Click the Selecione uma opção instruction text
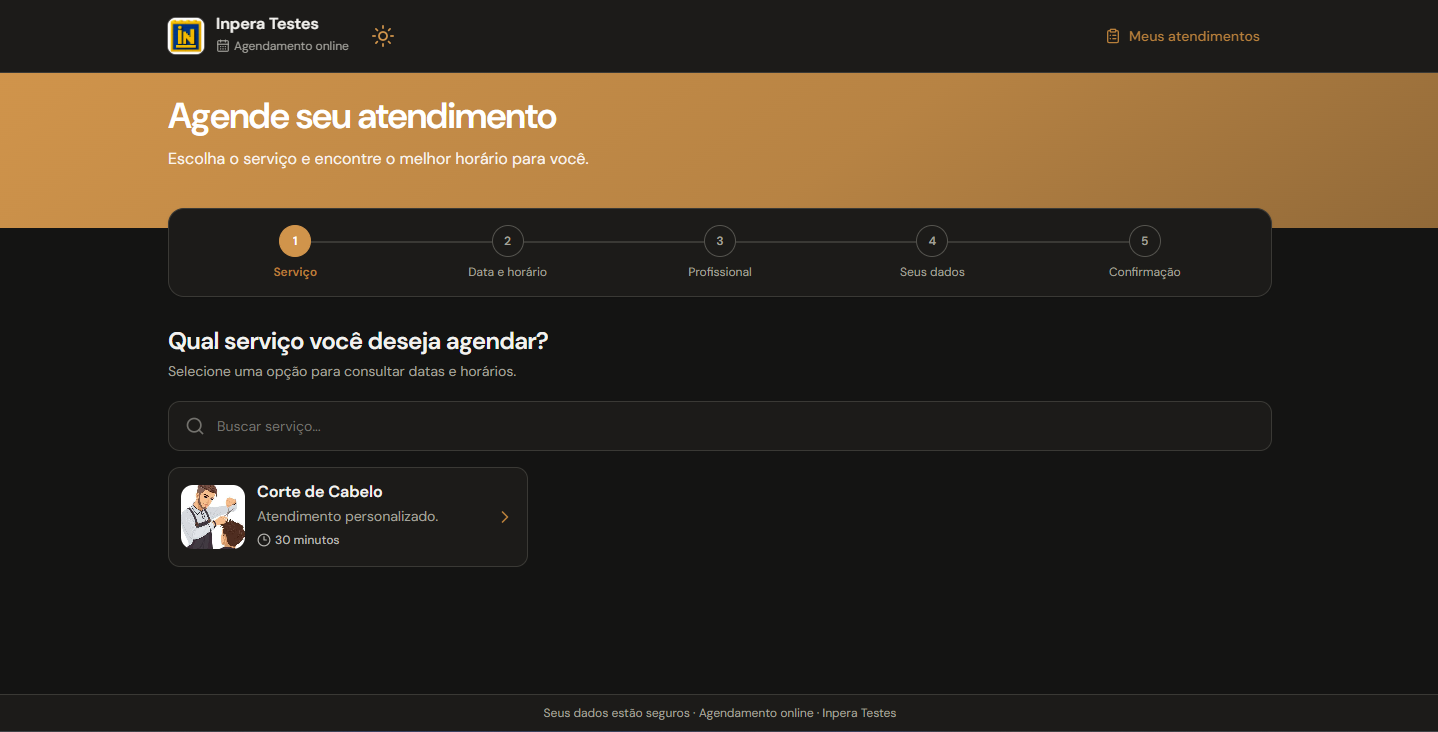The width and height of the screenshot is (1438, 732). click(342, 371)
